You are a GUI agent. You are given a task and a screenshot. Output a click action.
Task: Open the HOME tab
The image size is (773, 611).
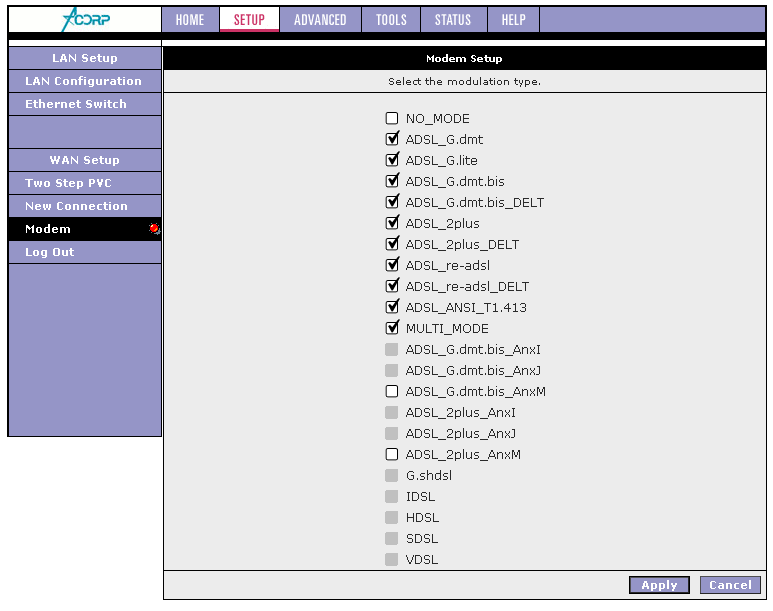coord(190,20)
